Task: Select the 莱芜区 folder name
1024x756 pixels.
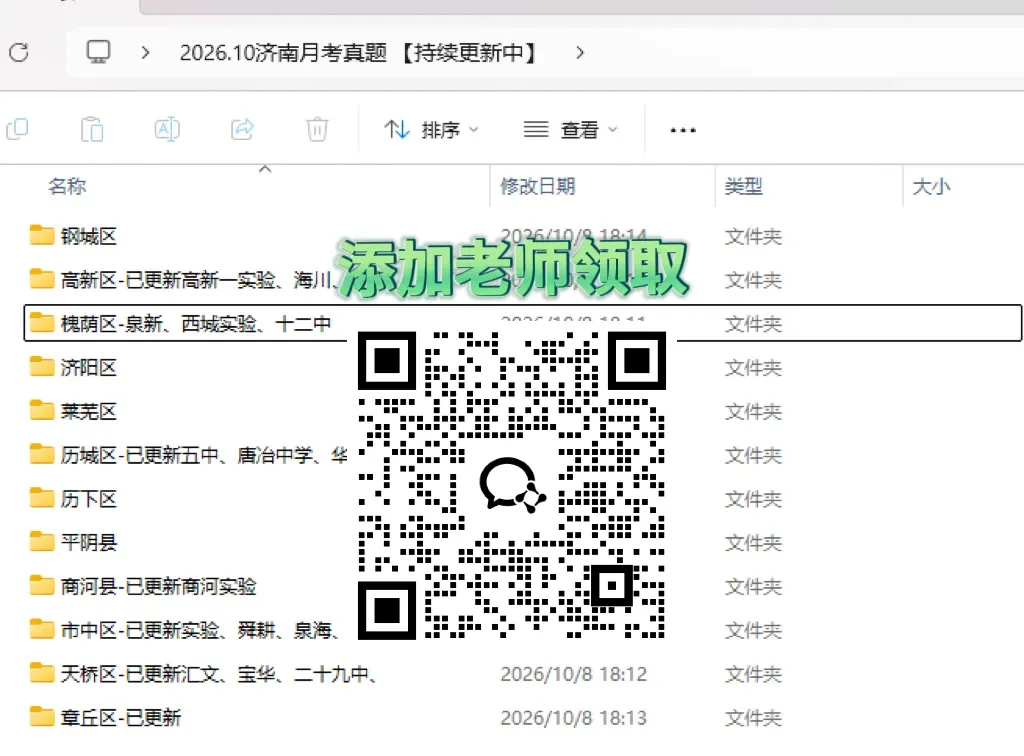Action: click(89, 411)
